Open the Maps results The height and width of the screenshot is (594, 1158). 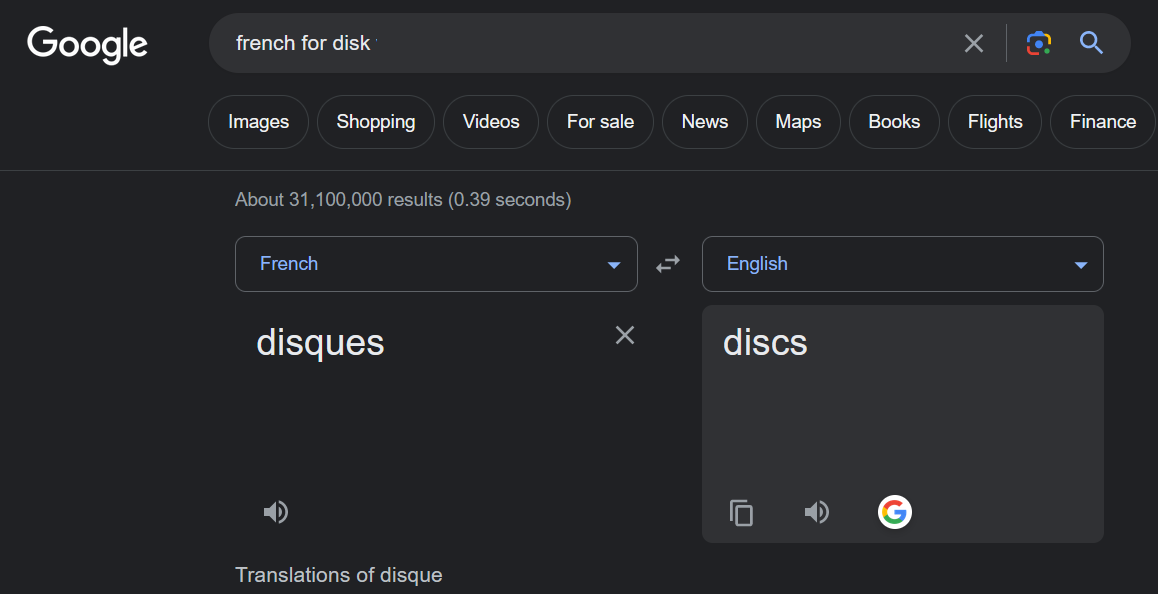tap(797, 122)
